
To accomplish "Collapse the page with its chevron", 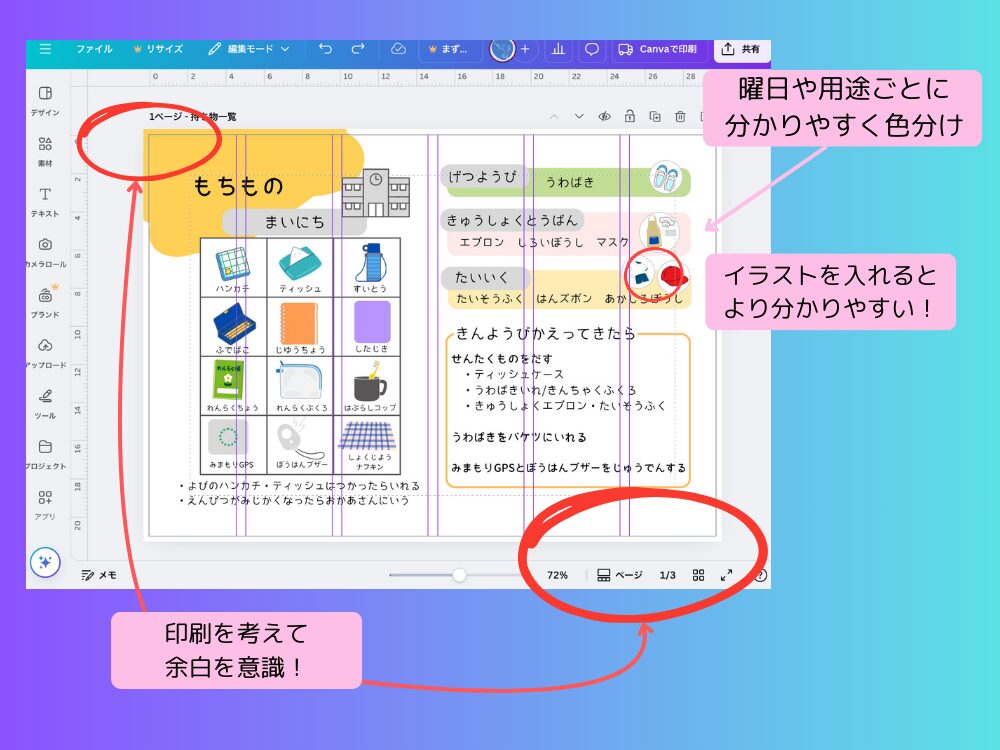I will (x=553, y=117).
